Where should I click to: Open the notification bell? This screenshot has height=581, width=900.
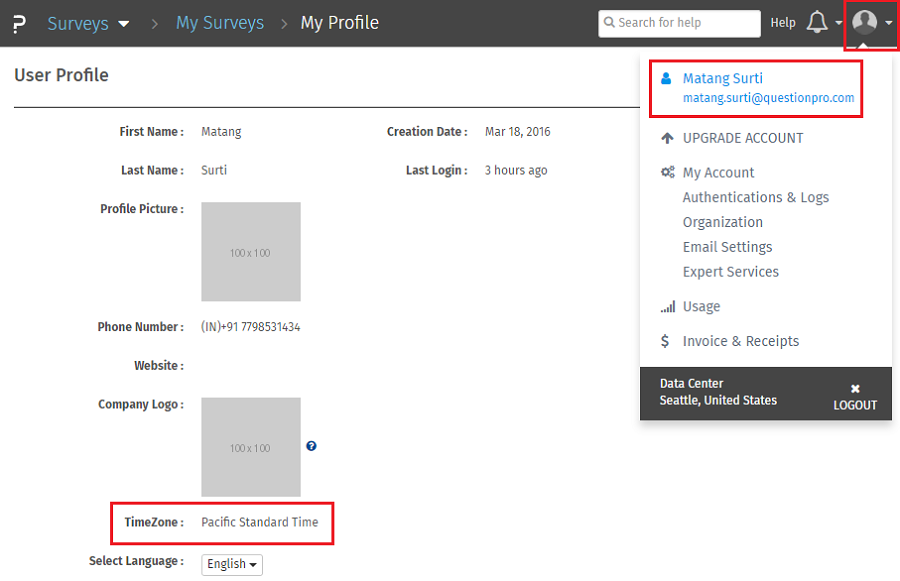coord(819,22)
